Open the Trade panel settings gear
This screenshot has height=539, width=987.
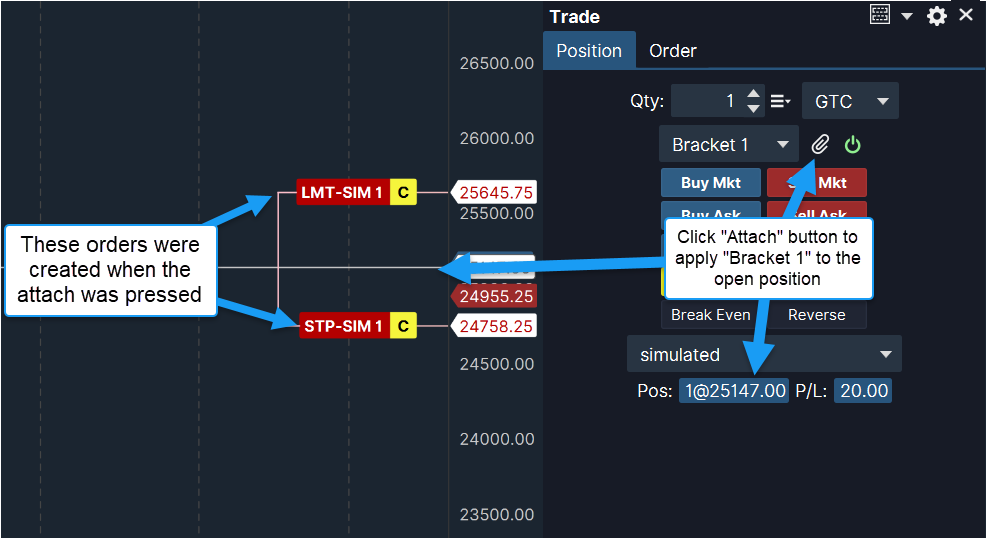tap(936, 16)
